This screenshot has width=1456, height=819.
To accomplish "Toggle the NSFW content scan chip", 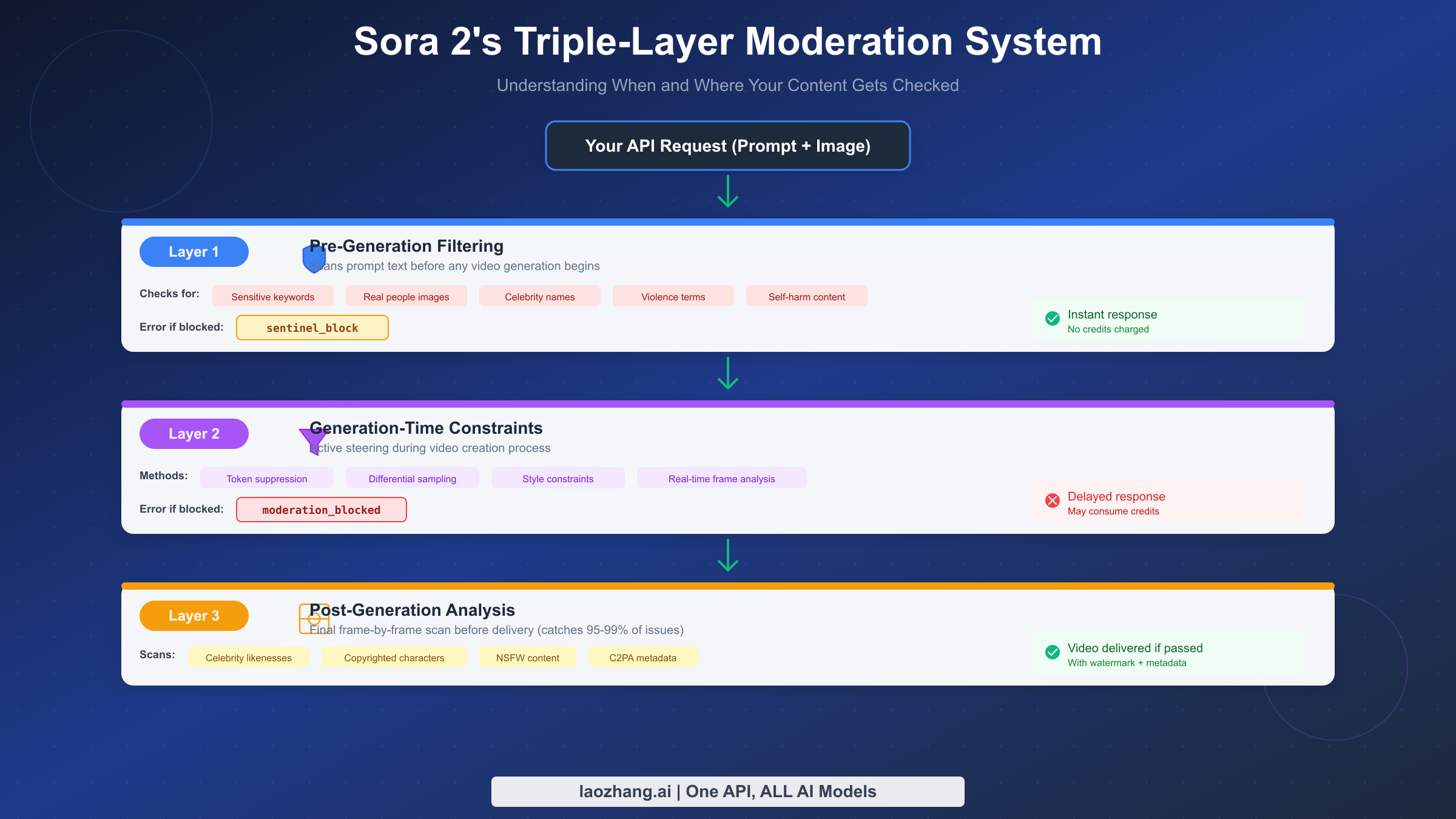I will coord(527,657).
